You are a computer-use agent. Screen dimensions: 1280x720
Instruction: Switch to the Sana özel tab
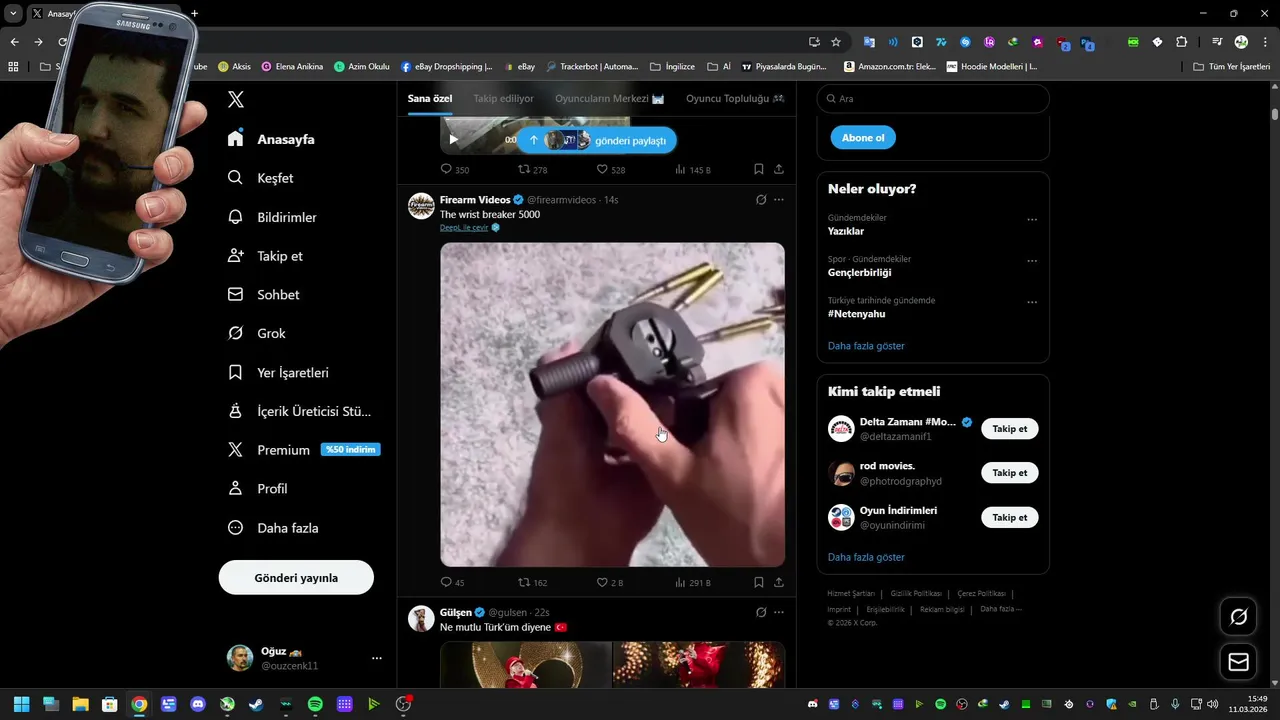(x=430, y=98)
